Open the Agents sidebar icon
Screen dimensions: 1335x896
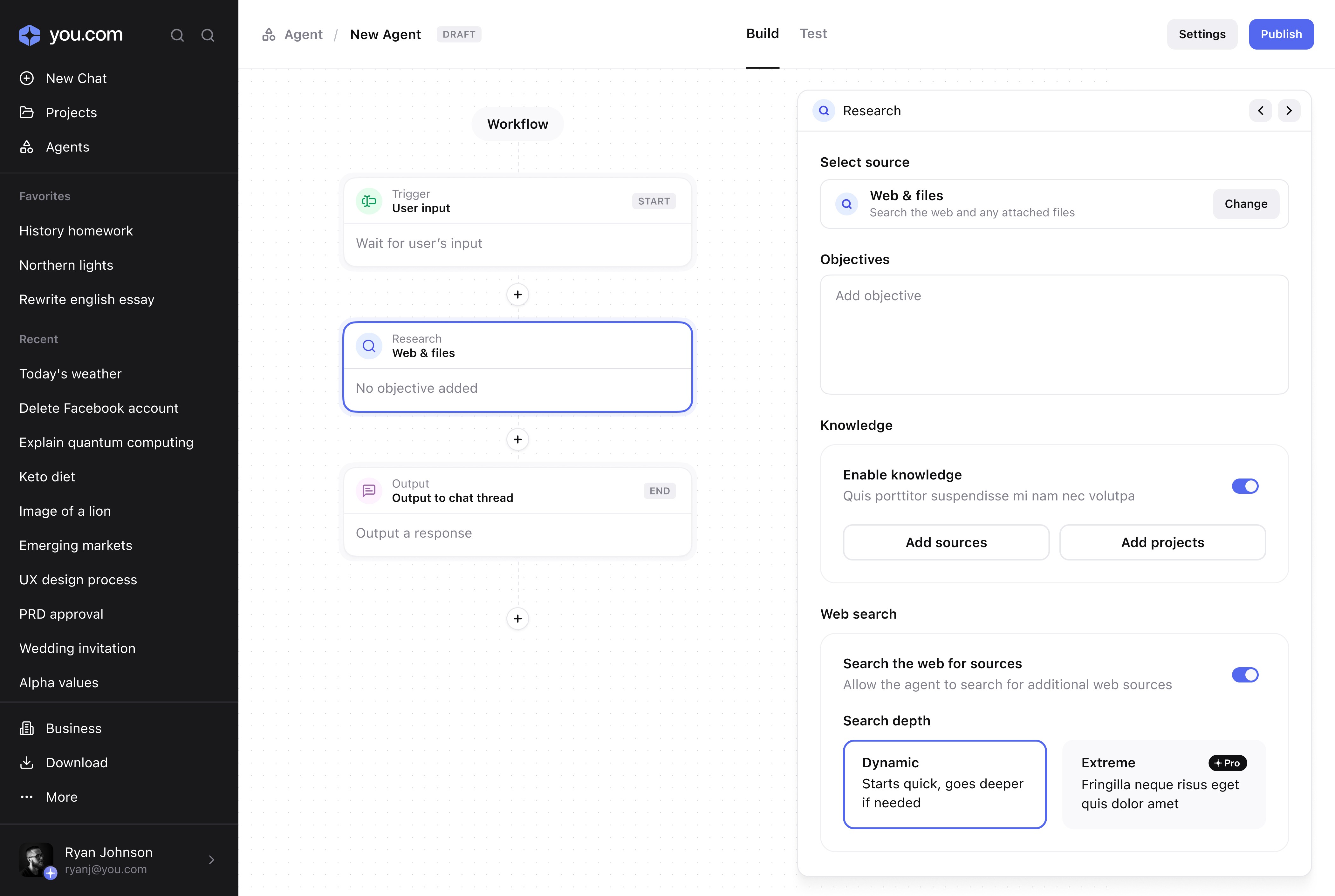point(26,147)
